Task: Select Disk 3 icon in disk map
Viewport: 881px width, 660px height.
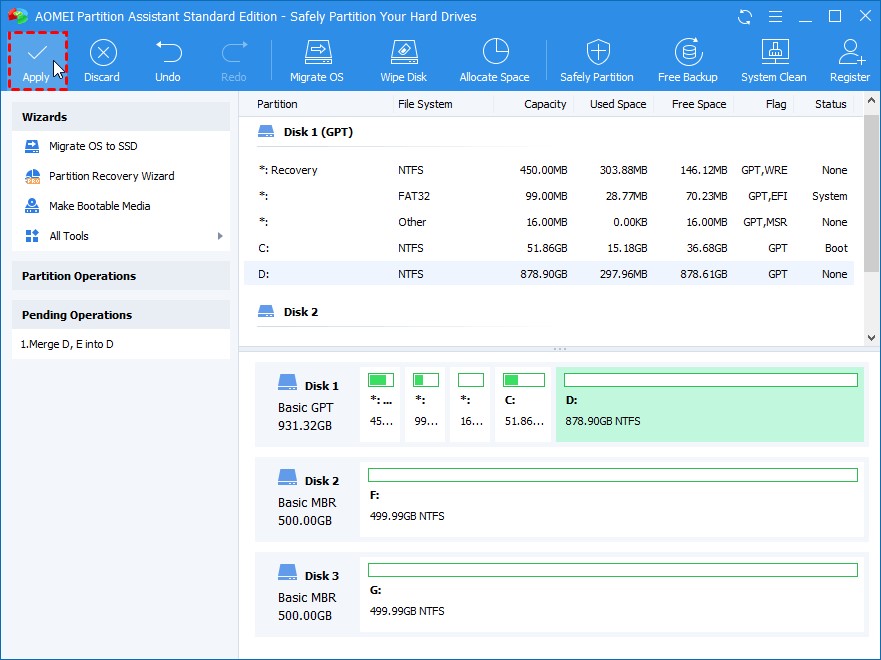Action: 288,573
